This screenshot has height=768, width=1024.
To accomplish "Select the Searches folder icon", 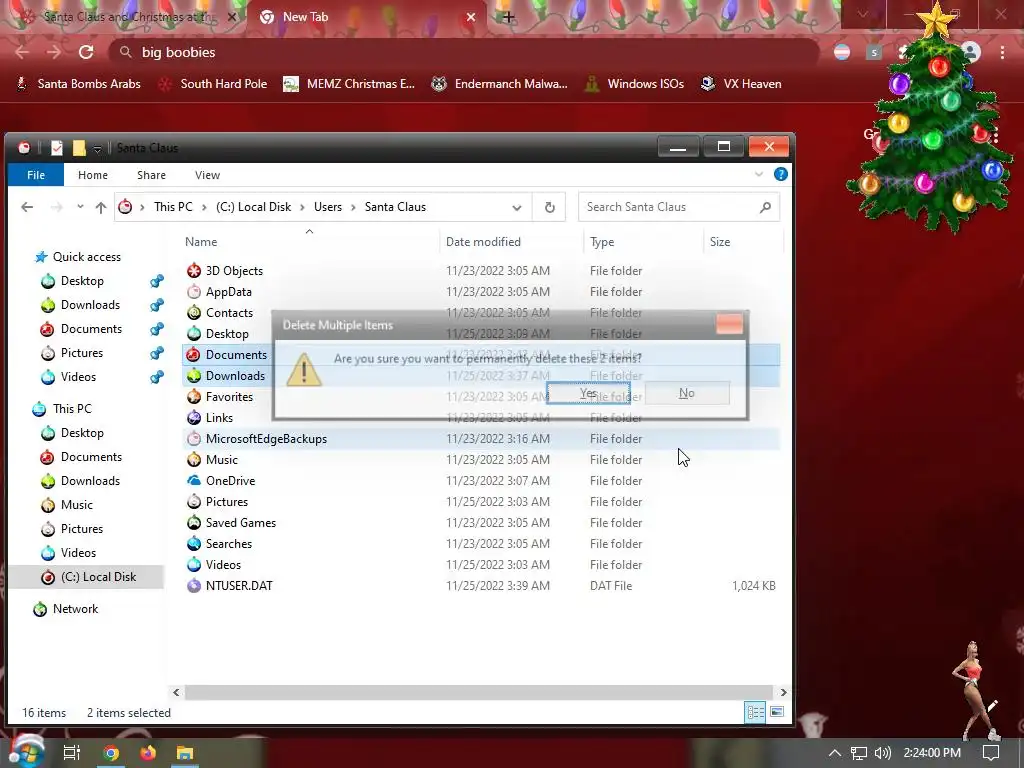I will click(x=194, y=544).
